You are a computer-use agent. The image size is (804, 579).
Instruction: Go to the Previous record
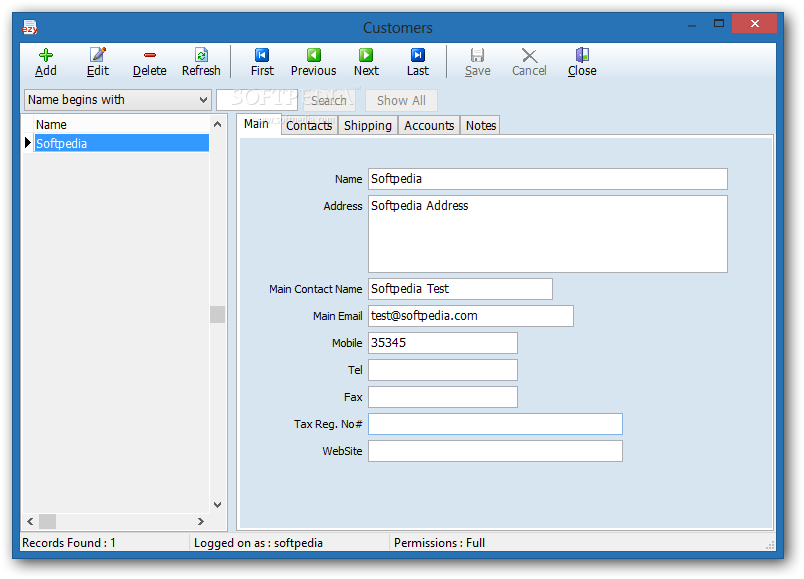(x=313, y=63)
